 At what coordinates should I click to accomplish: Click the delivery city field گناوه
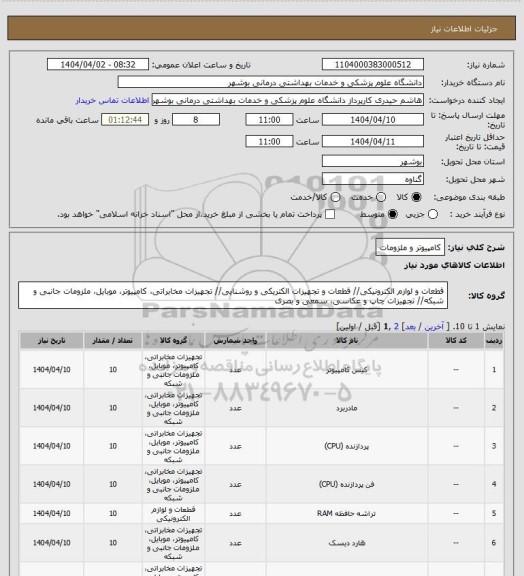tap(373, 179)
